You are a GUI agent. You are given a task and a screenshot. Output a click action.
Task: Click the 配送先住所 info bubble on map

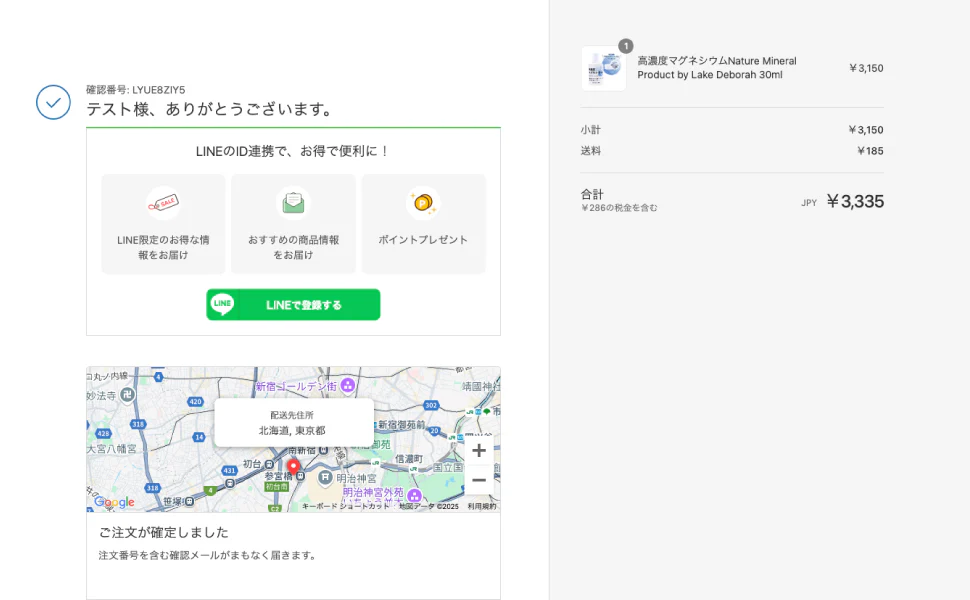click(293, 422)
